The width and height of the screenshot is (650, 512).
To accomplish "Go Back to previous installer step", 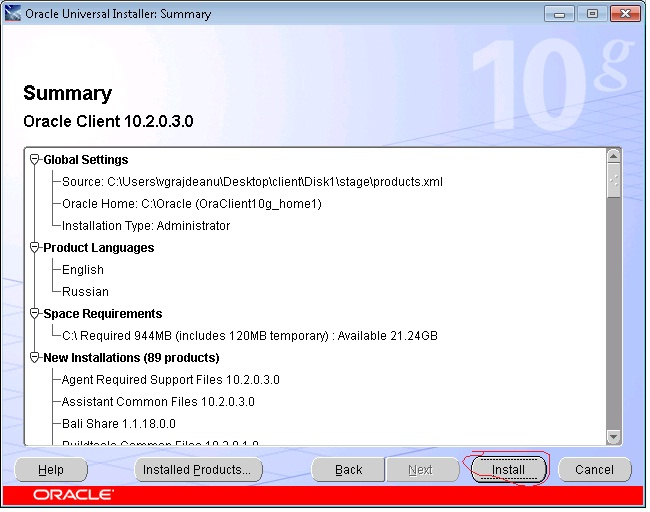I will (348, 470).
